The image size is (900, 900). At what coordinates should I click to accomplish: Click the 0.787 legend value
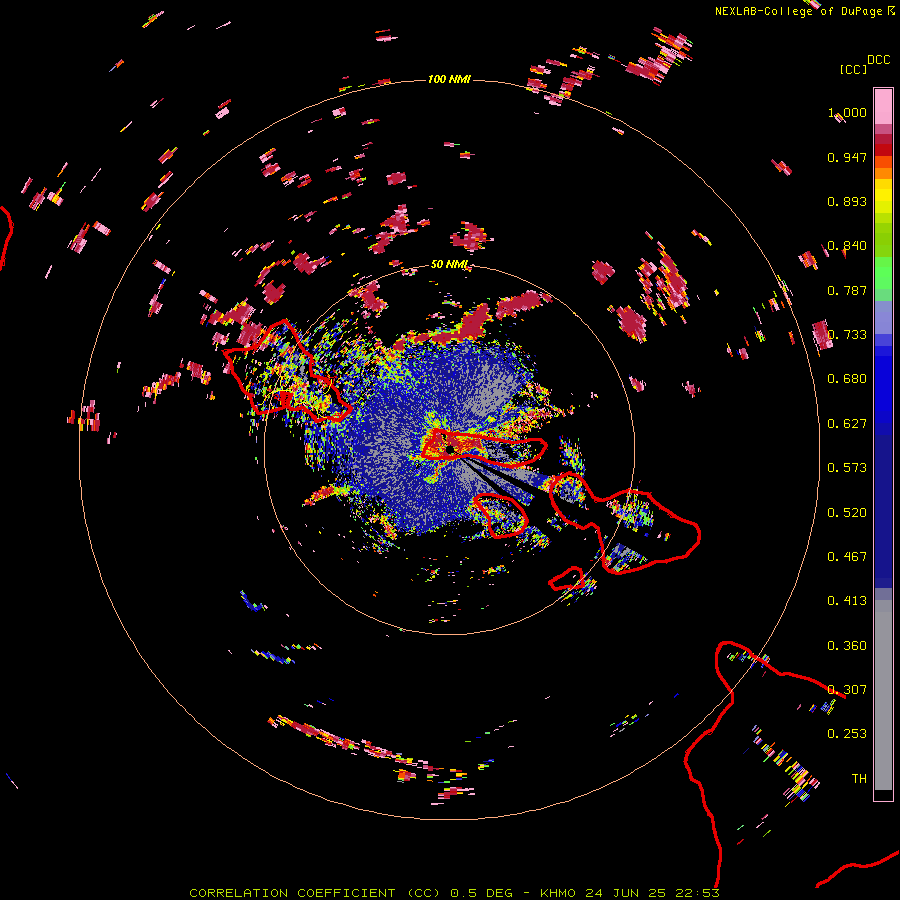click(x=847, y=290)
